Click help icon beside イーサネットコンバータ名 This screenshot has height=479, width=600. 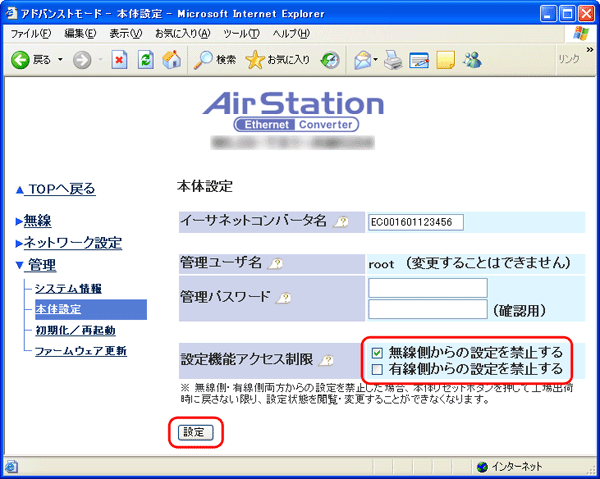[341, 222]
